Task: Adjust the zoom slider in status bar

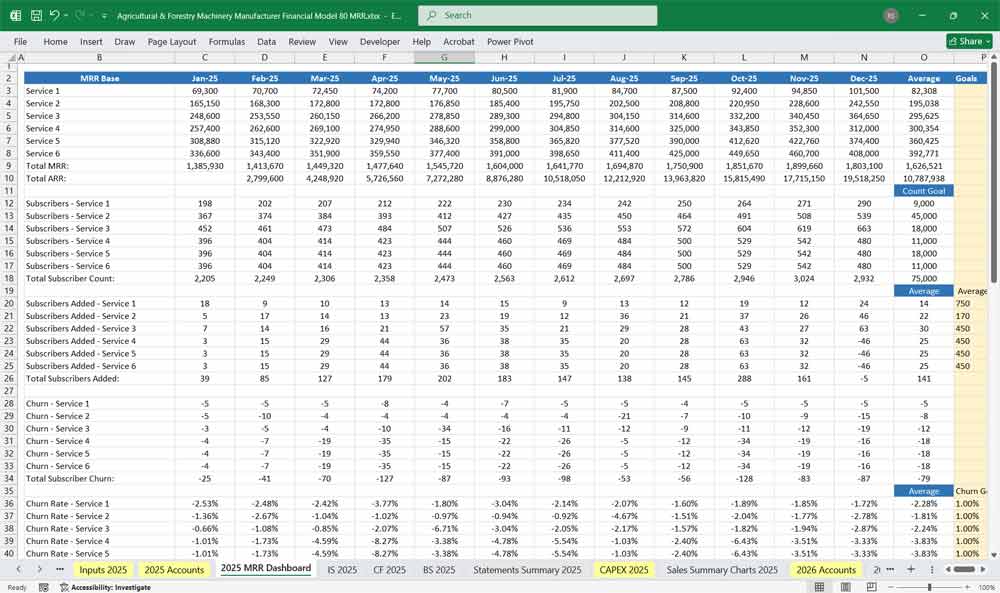Action: [930, 587]
